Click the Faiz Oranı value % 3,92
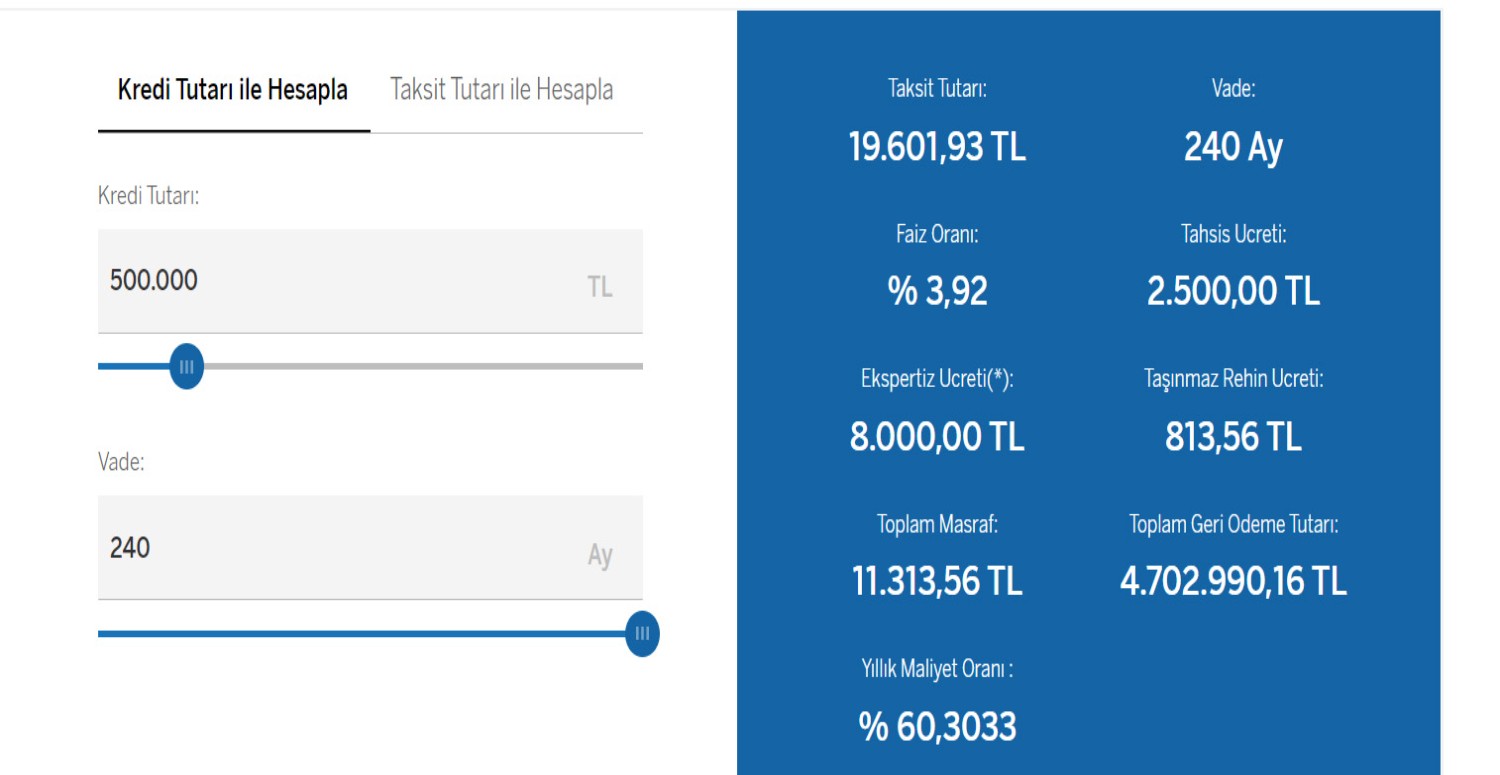The image size is (1500, 775). [x=937, y=292]
